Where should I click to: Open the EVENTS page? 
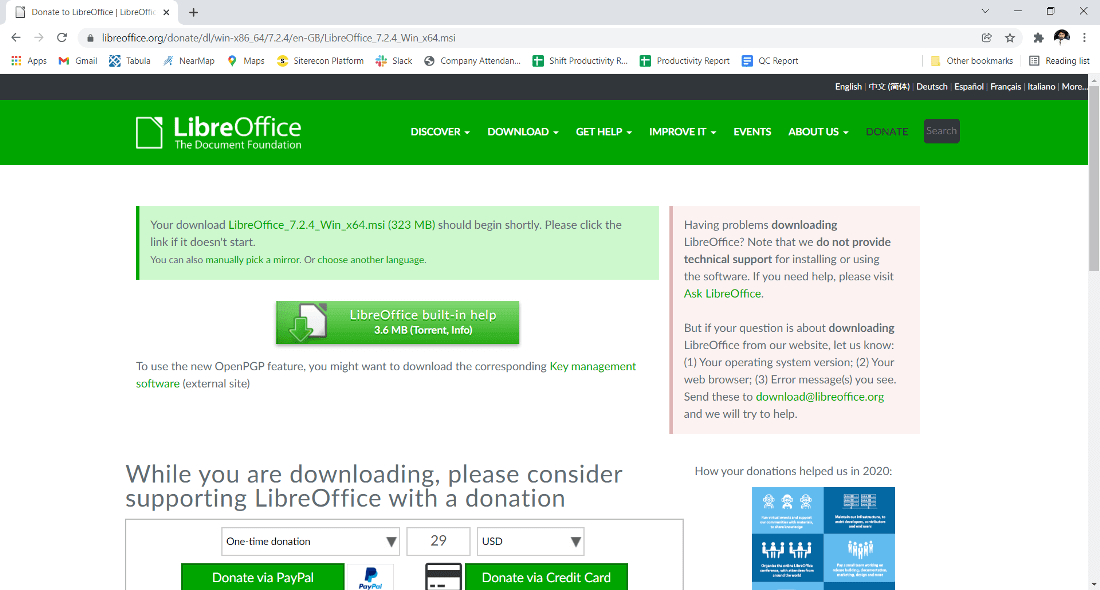(752, 132)
